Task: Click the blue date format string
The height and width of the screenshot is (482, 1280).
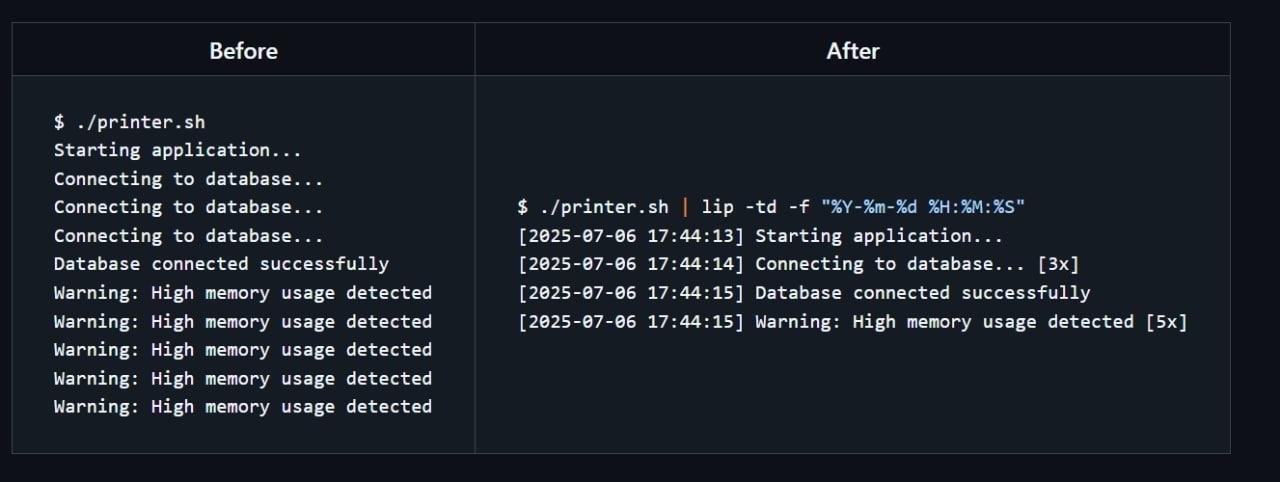Action: pyautogui.click(x=923, y=208)
